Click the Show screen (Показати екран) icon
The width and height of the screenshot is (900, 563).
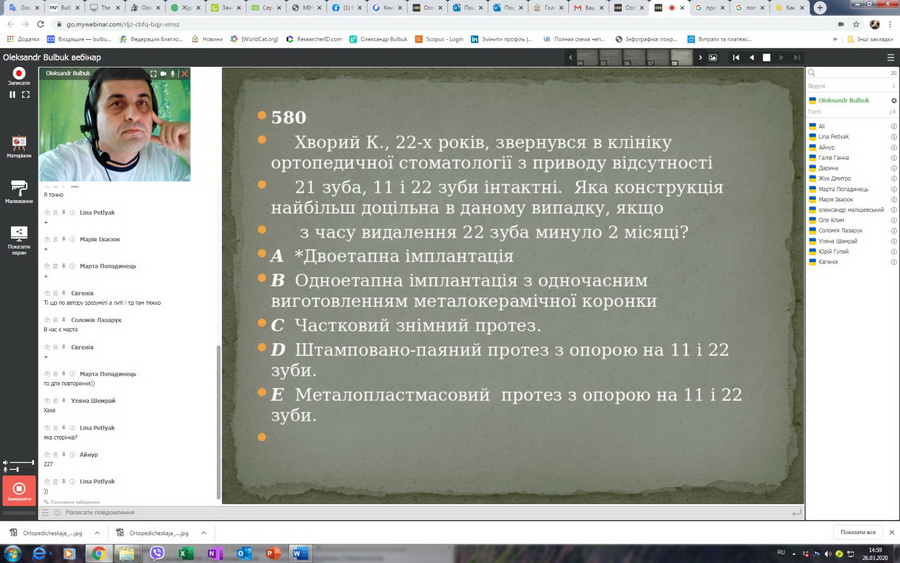point(18,233)
